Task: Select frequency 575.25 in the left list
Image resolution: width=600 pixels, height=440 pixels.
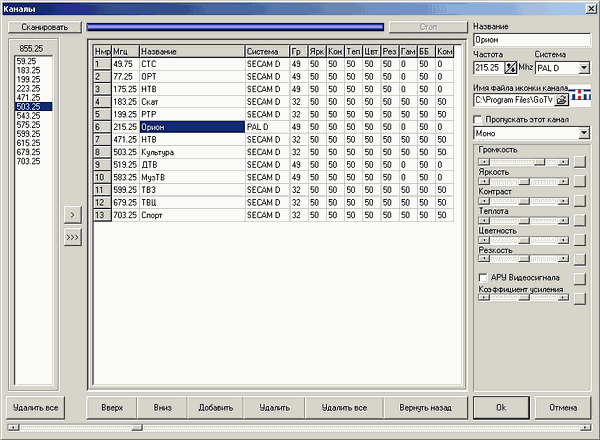Action: pyautogui.click(x=33, y=125)
